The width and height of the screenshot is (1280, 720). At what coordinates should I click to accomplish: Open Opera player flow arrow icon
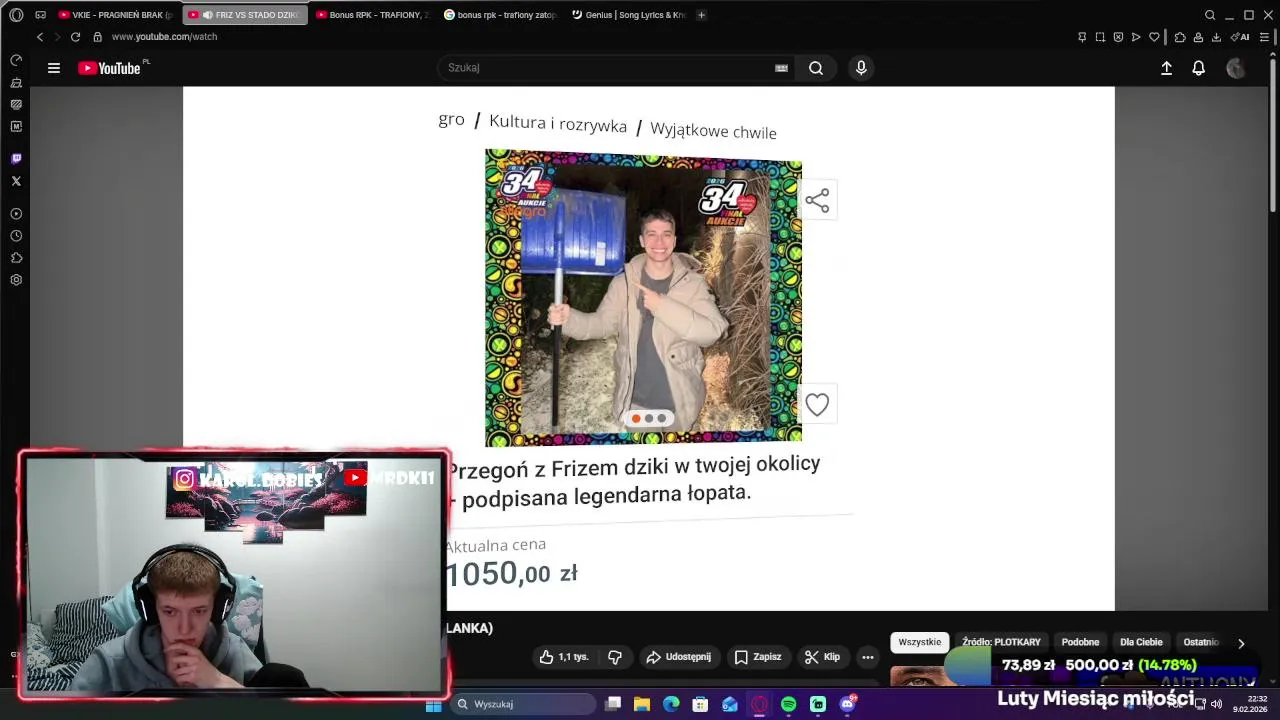(x=1136, y=37)
